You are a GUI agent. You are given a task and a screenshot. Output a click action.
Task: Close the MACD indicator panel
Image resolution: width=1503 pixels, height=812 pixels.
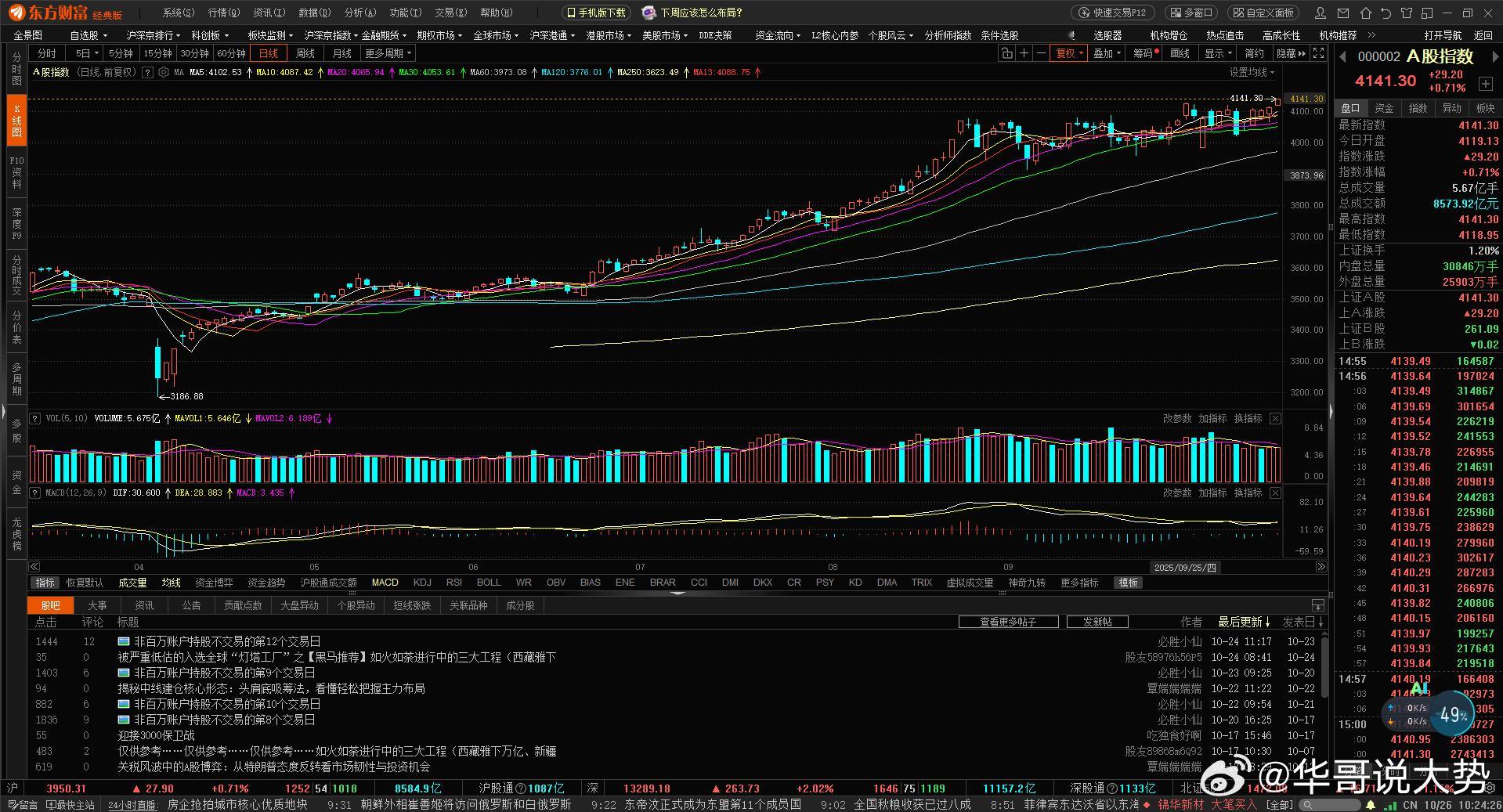1275,493
